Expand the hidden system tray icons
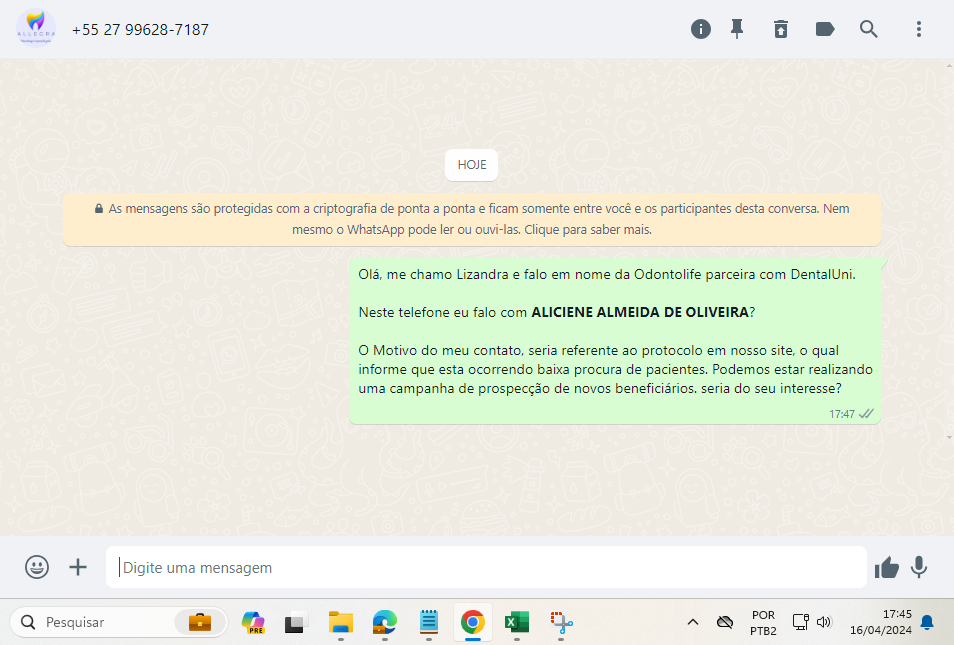Screen dimensions: 954x645 click(692, 622)
